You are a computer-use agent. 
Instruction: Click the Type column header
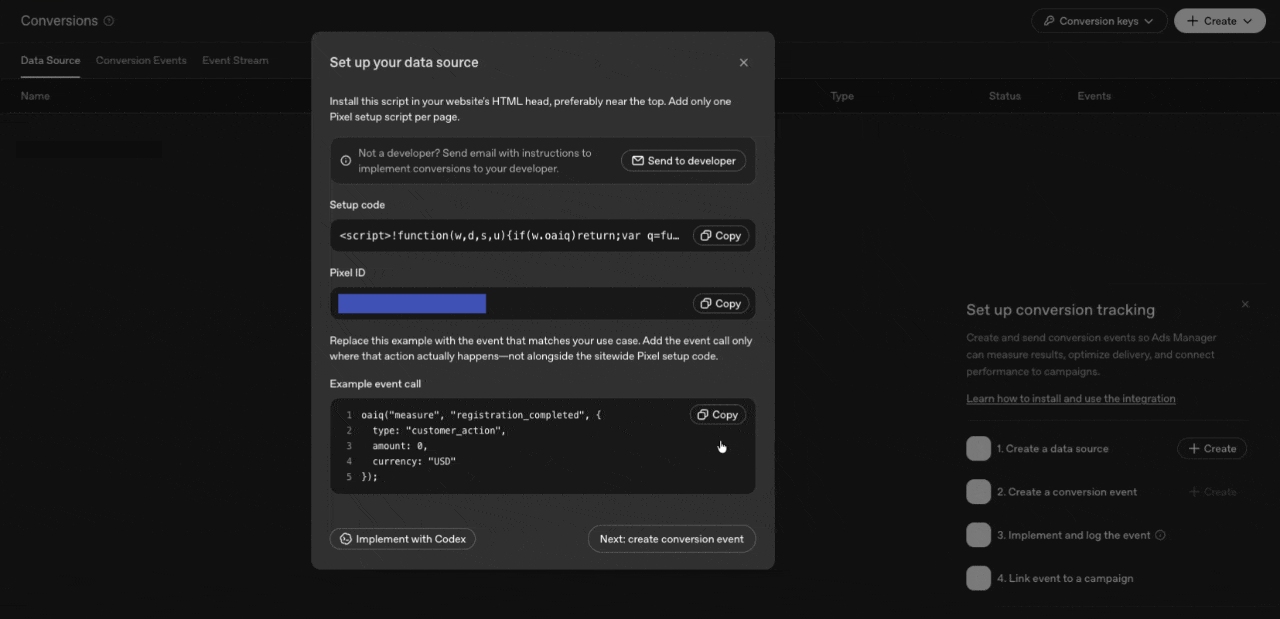tap(842, 96)
